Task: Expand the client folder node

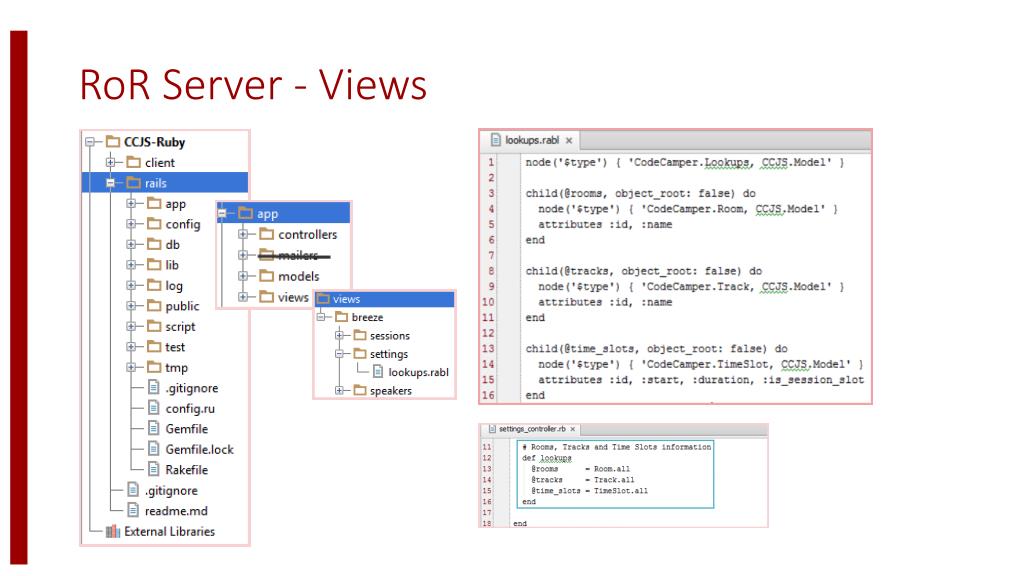Action: (110, 162)
